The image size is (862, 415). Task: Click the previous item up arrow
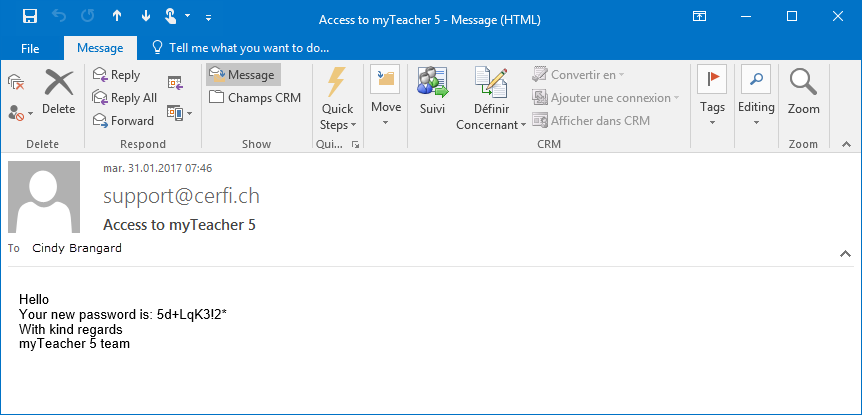[117, 17]
